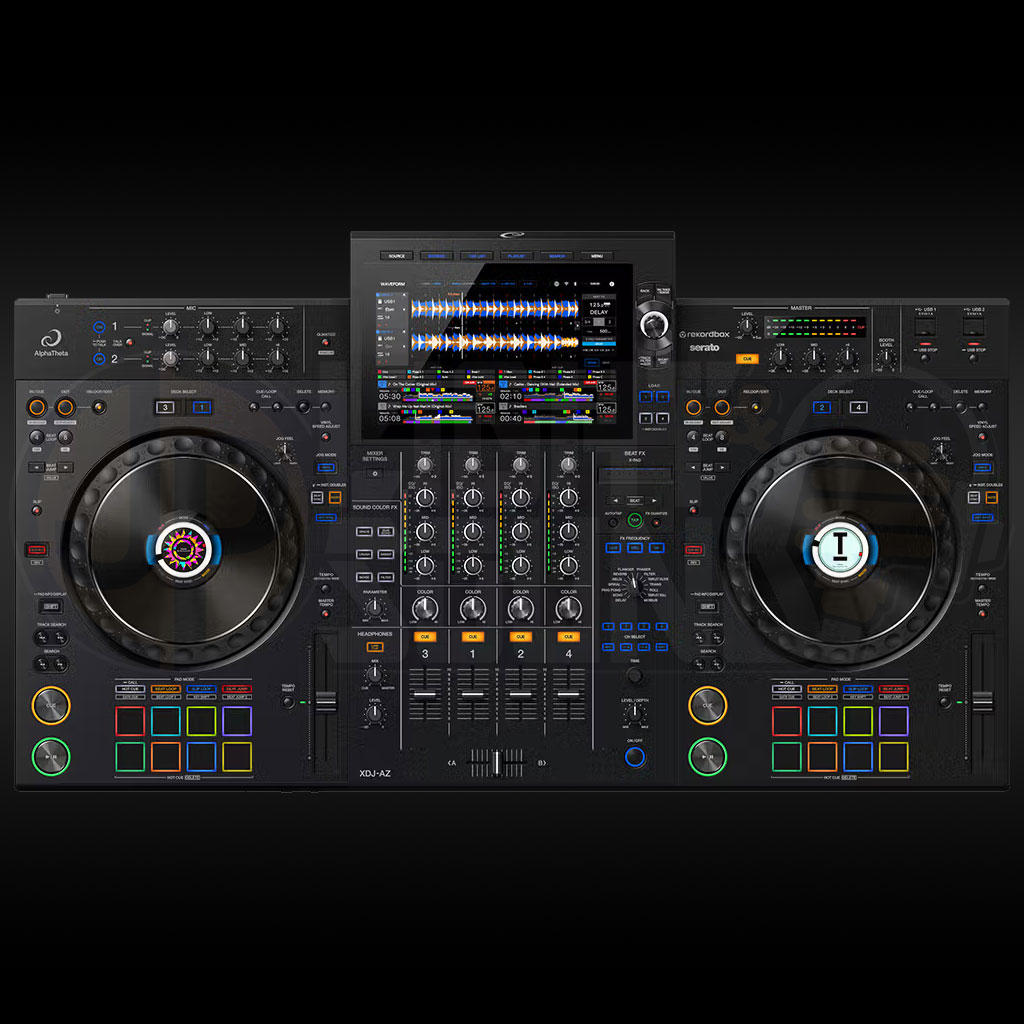Select deck 1 on the left deck
This screenshot has width=1024, height=1024.
point(202,408)
